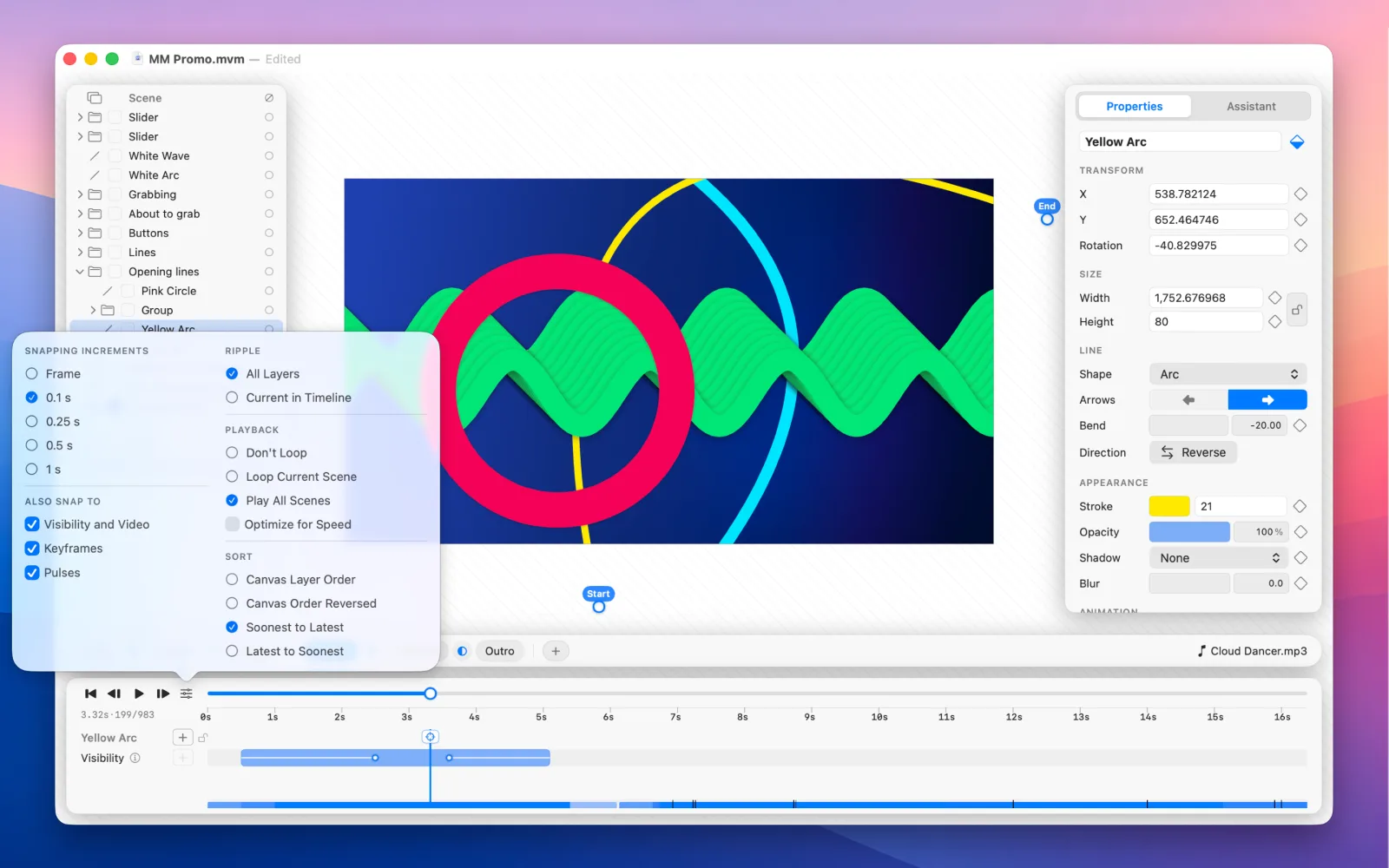Add keyframe diamond for Rotation
Screen dimensions: 1389x868
point(1300,246)
